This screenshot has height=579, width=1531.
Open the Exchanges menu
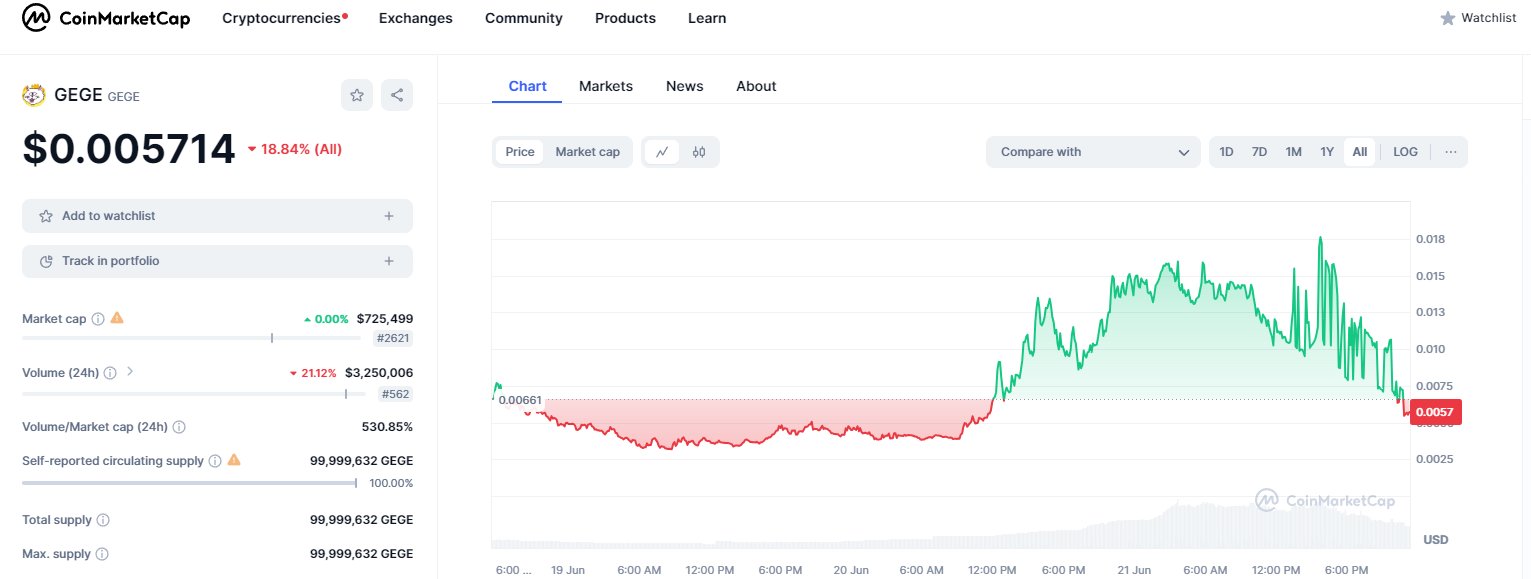tap(415, 18)
